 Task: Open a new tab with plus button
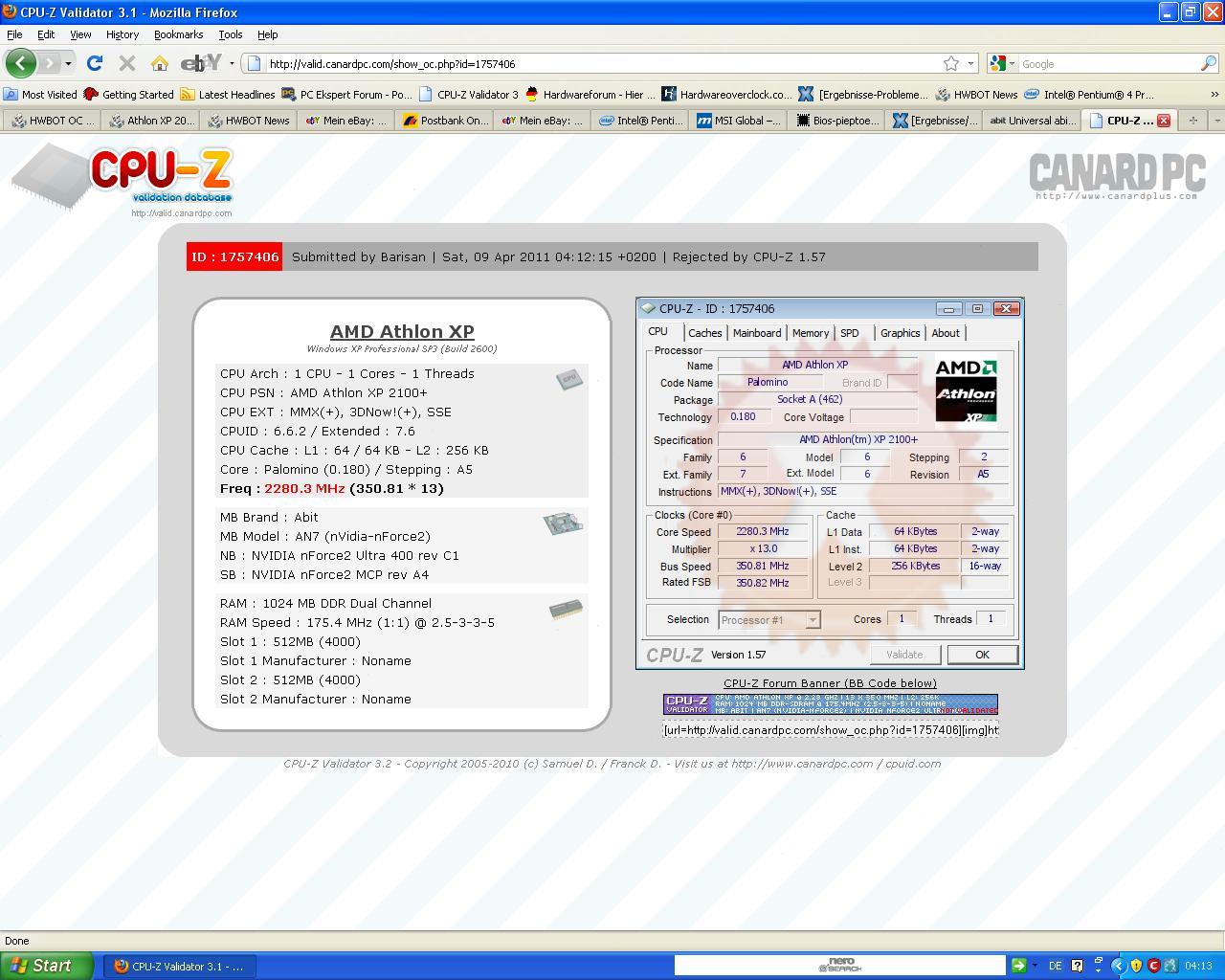1192,121
